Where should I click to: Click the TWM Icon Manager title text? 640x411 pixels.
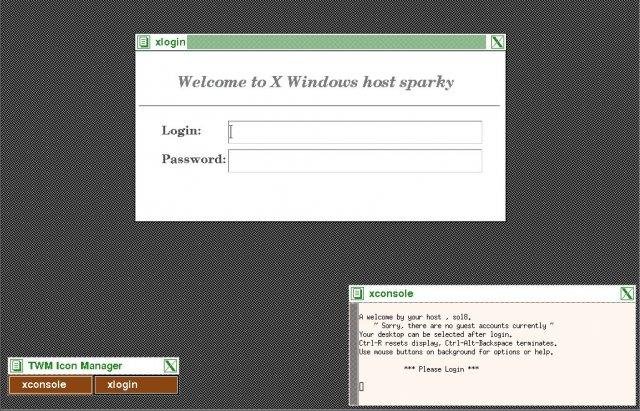75,366
